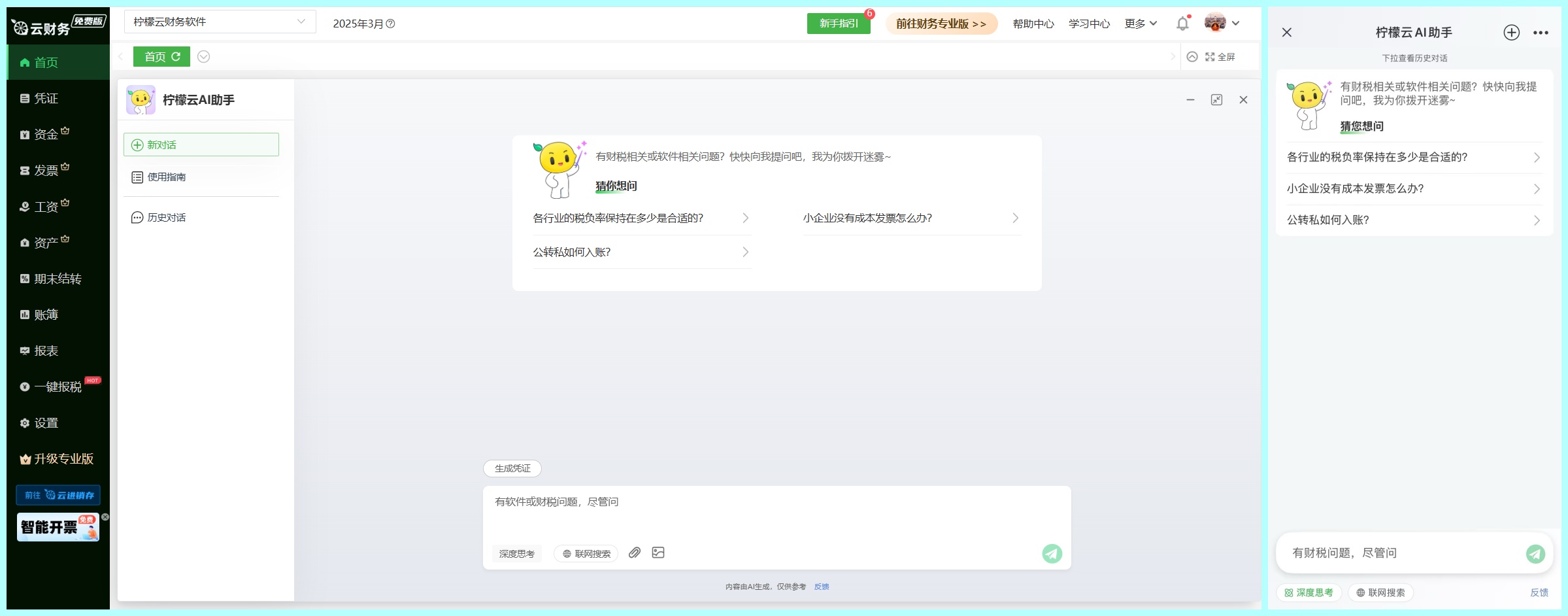Image resolution: width=1568 pixels, height=616 pixels.
Task: Open the 凭证 section in sidebar
Action: (x=43, y=97)
